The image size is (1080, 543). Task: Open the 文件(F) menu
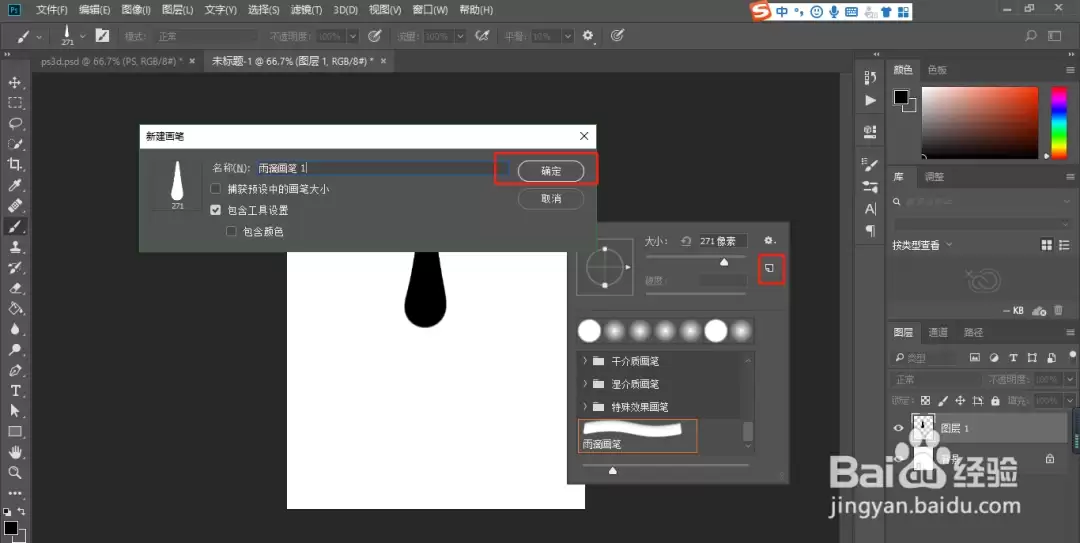(x=52, y=10)
